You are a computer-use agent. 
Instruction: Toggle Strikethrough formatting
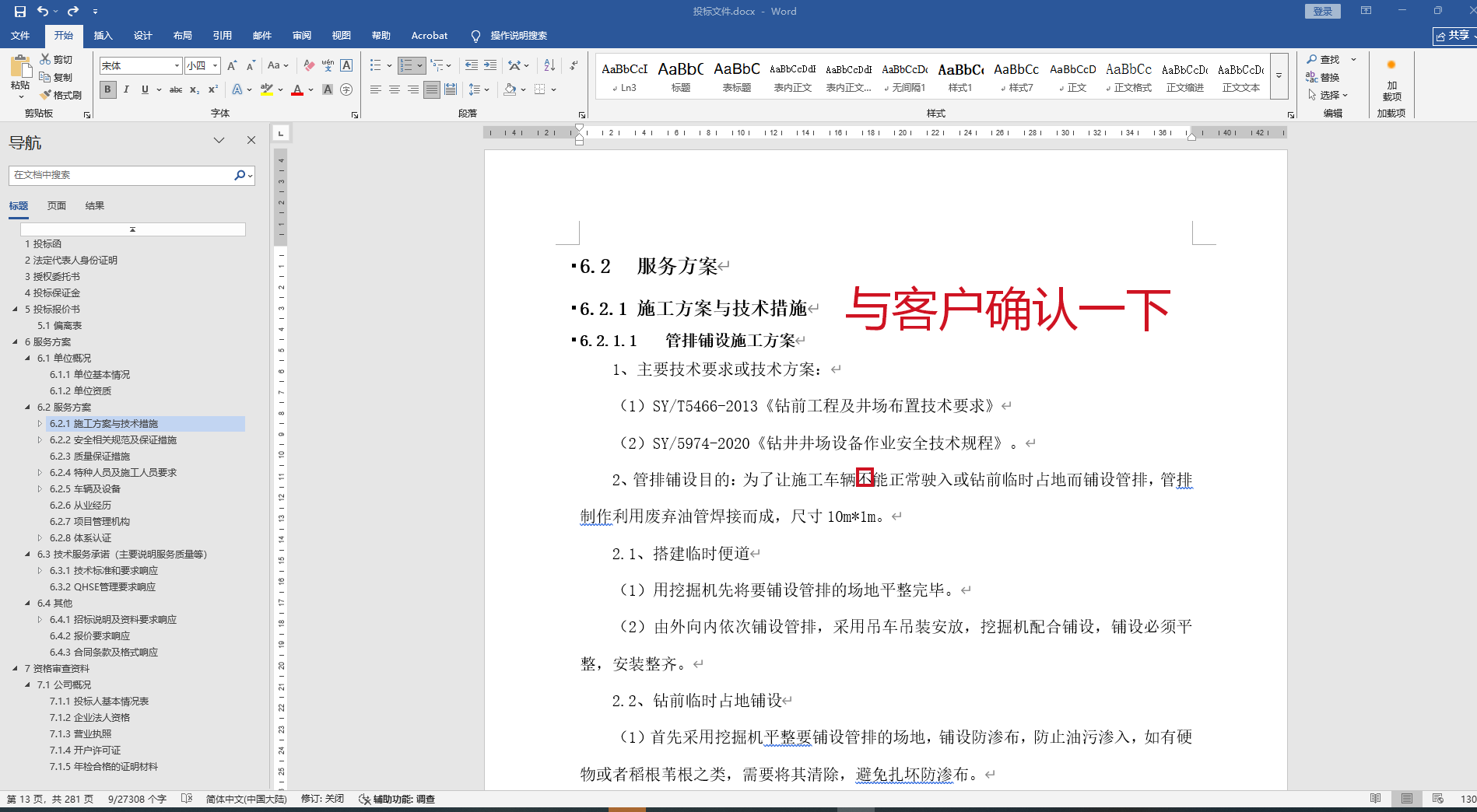click(176, 90)
